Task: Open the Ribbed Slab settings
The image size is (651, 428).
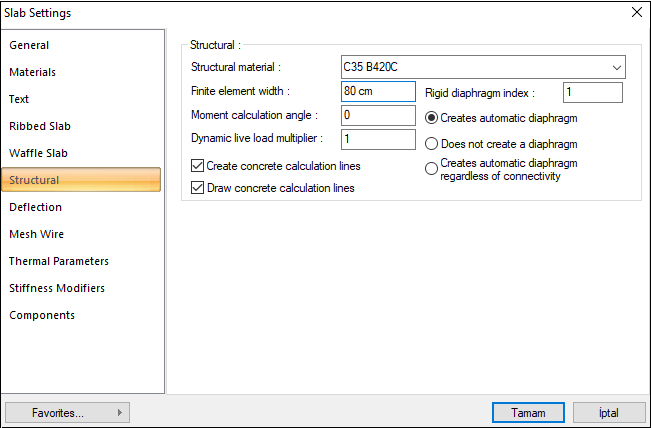Action: pos(40,126)
